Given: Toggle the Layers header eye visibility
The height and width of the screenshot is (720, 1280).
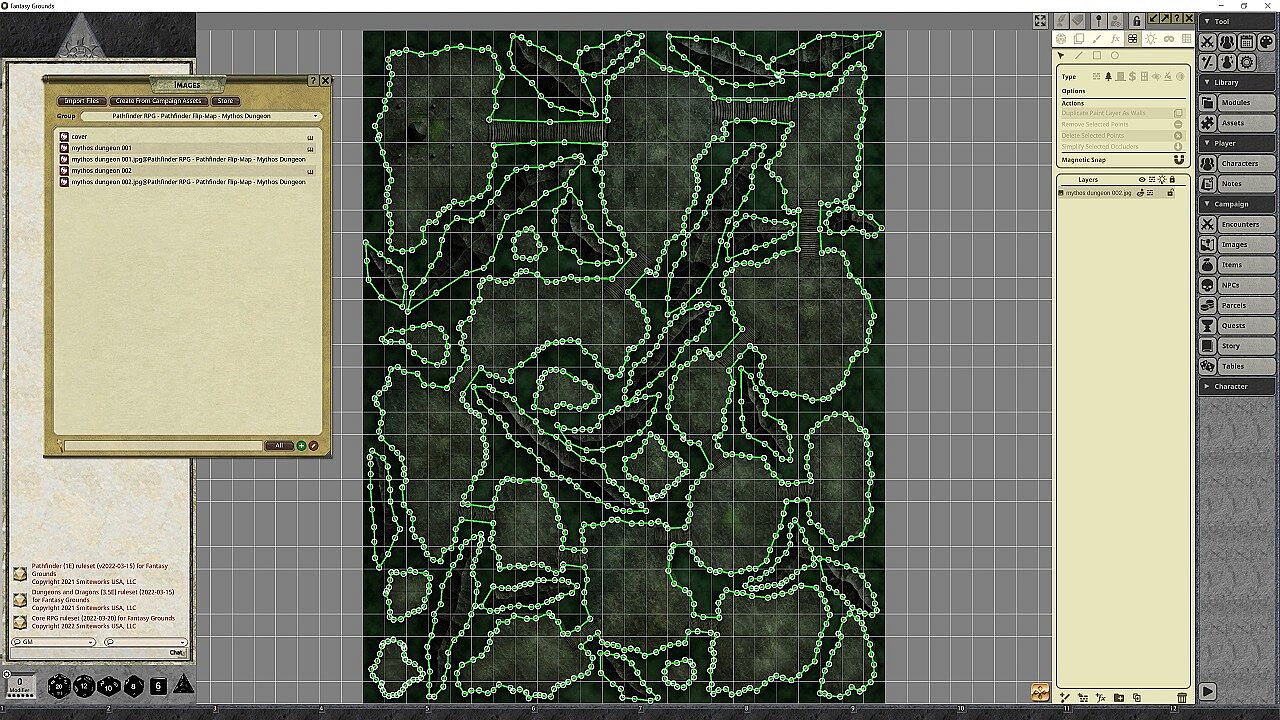Looking at the screenshot, I should pos(1142,180).
